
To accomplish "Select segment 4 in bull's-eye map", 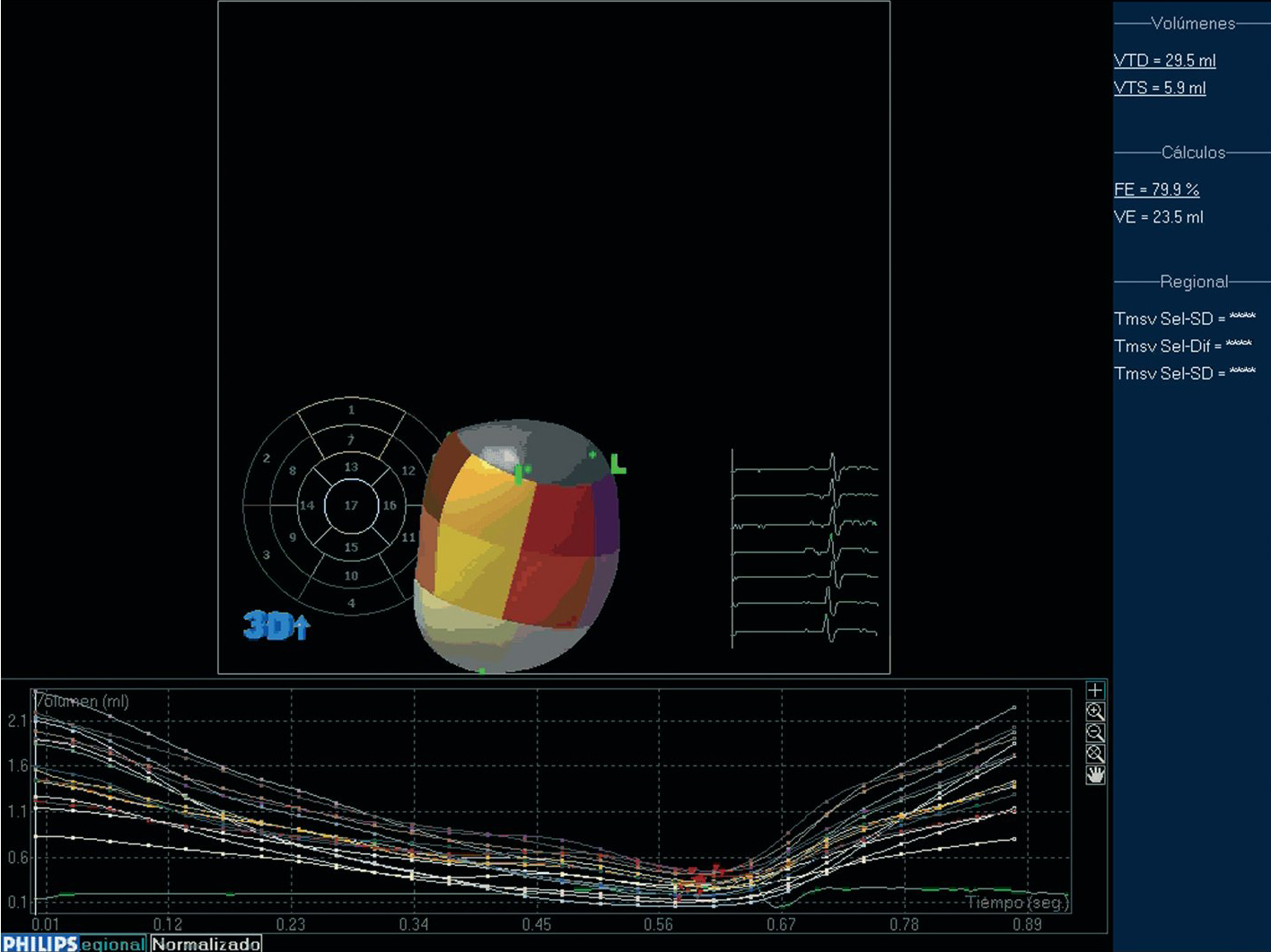I will (351, 603).
